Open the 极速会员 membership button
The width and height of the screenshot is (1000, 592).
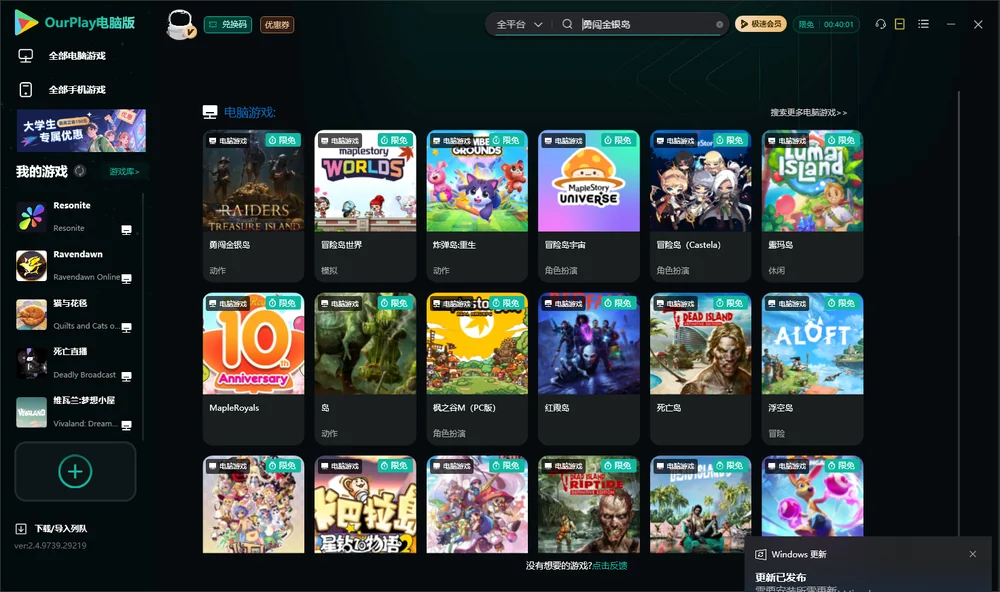click(760, 24)
